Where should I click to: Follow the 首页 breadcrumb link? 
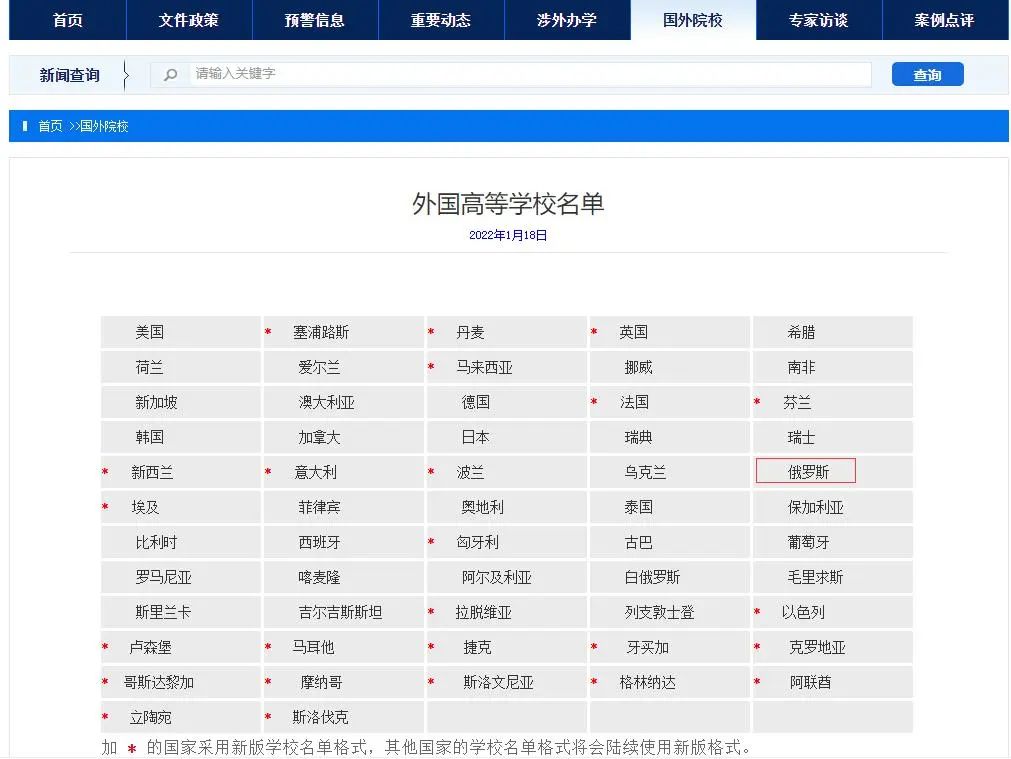pyautogui.click(x=48, y=125)
